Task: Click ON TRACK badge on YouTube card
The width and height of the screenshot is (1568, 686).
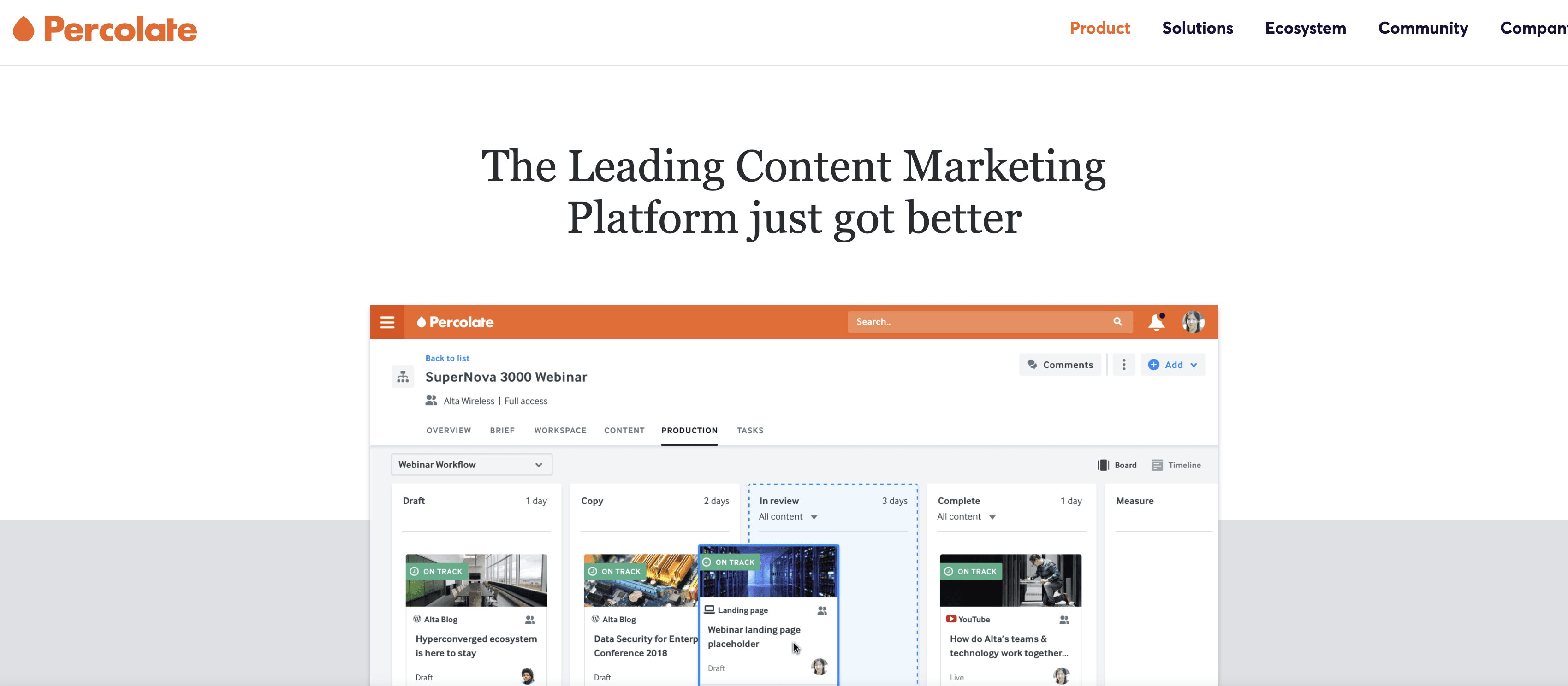Action: click(971, 572)
